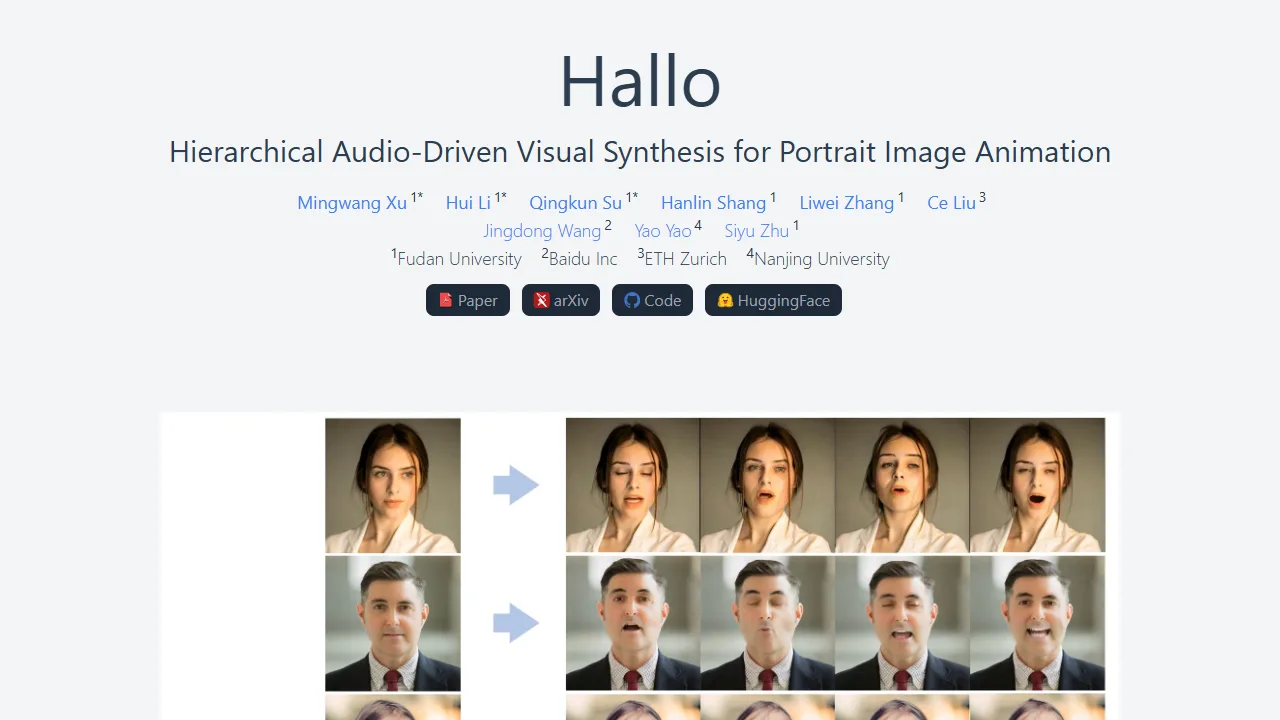The image size is (1280, 720).
Task: Click the Yao Yao author link
Action: (663, 231)
